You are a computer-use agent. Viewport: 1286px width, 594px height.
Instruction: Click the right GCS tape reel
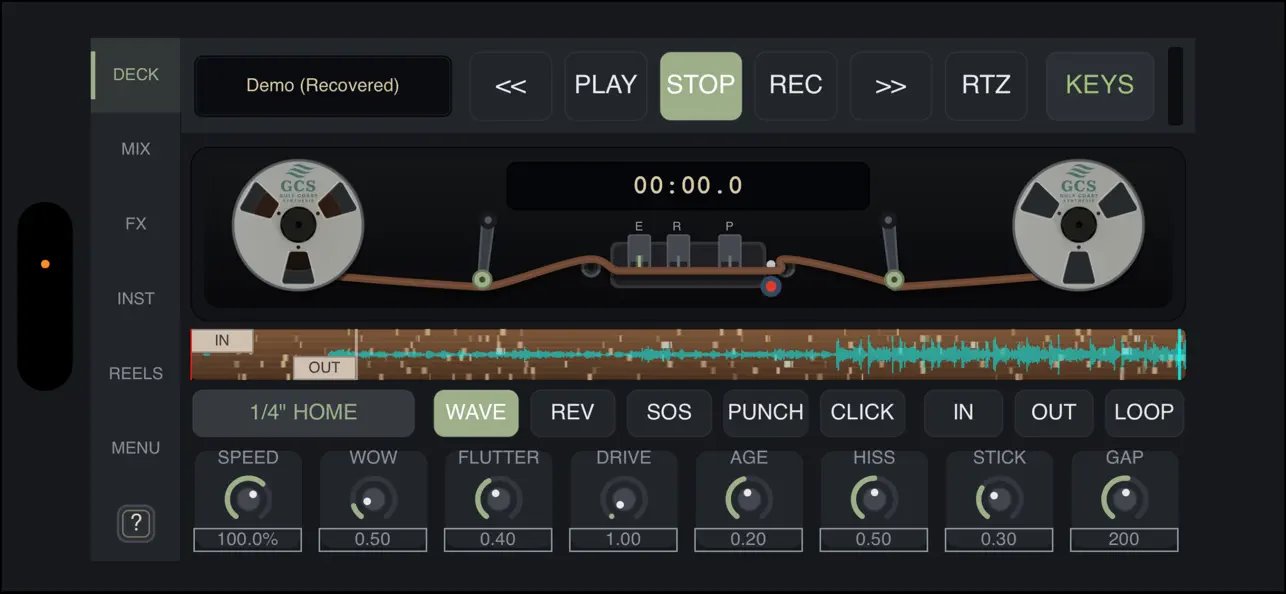click(x=1078, y=224)
